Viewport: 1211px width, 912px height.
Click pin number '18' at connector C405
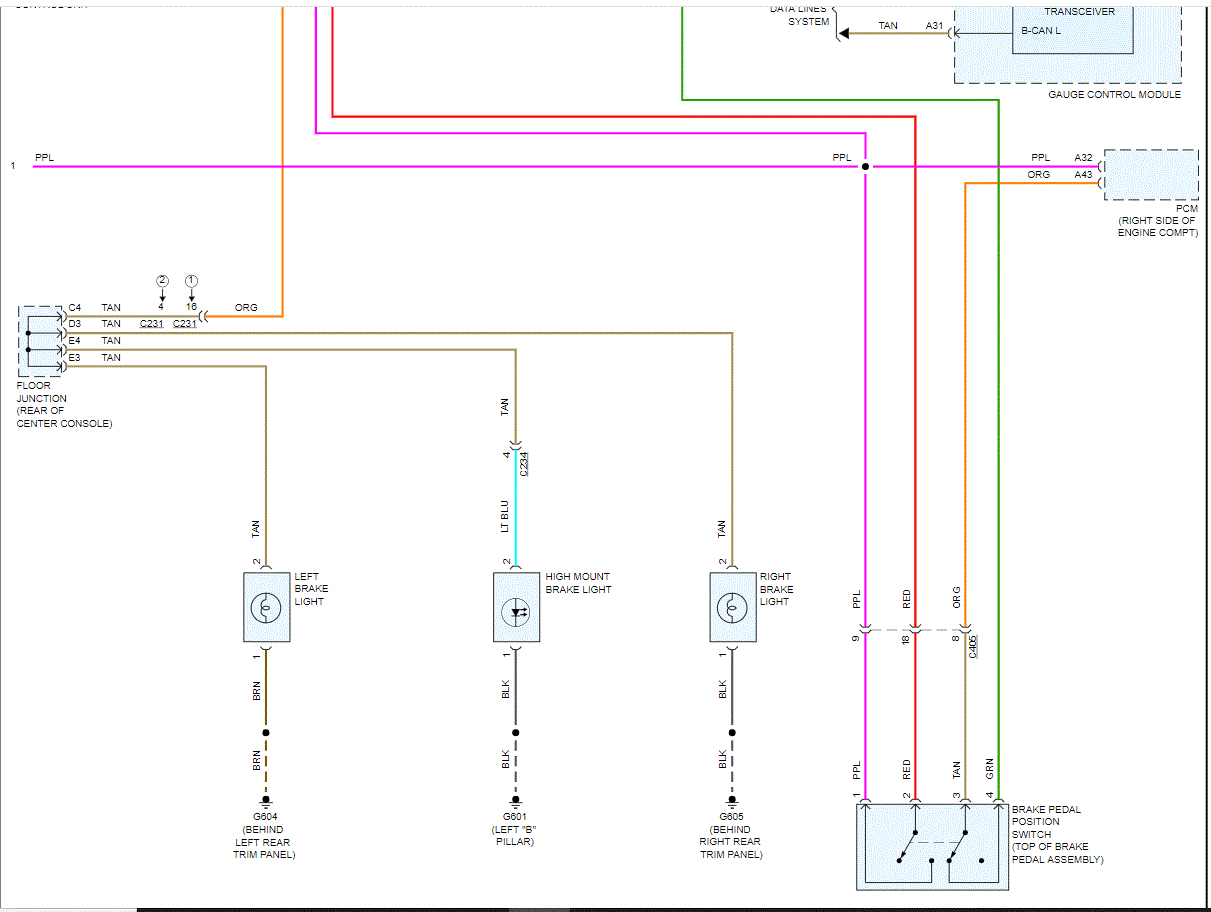click(906, 640)
